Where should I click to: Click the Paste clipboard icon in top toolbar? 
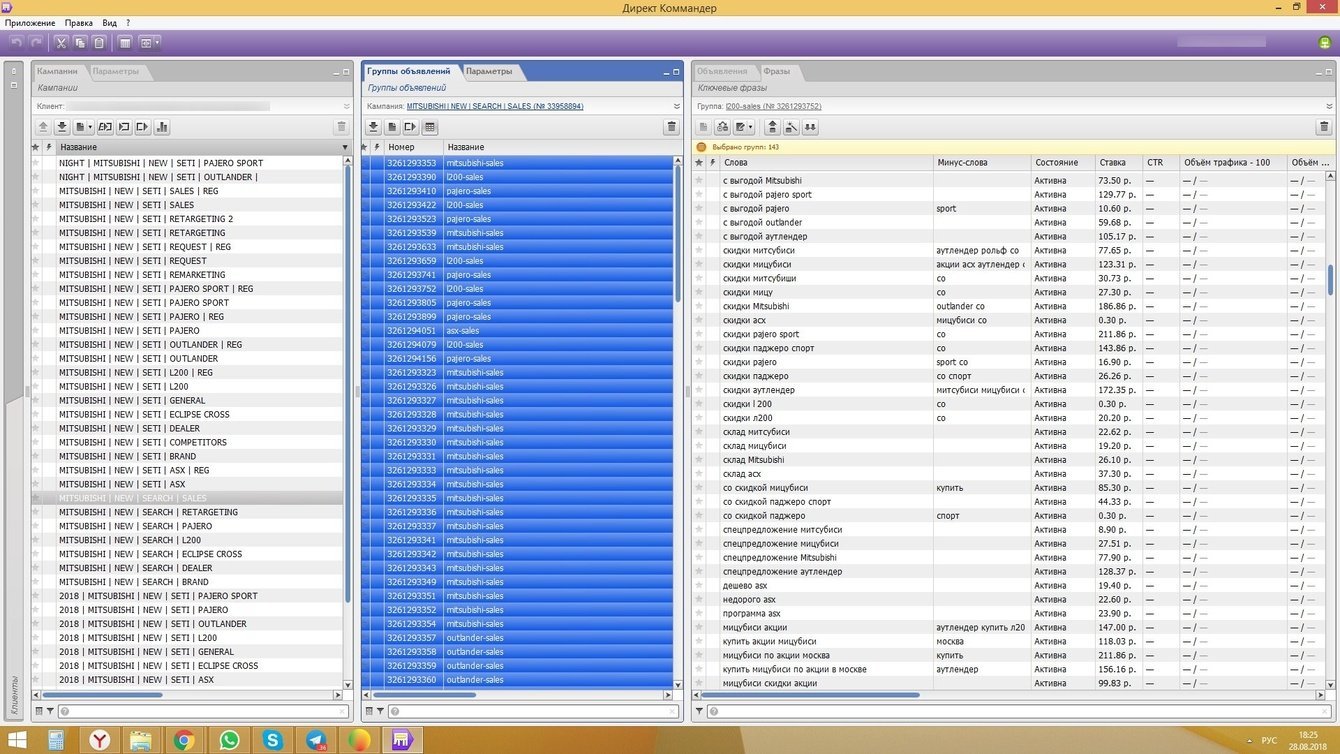98,43
